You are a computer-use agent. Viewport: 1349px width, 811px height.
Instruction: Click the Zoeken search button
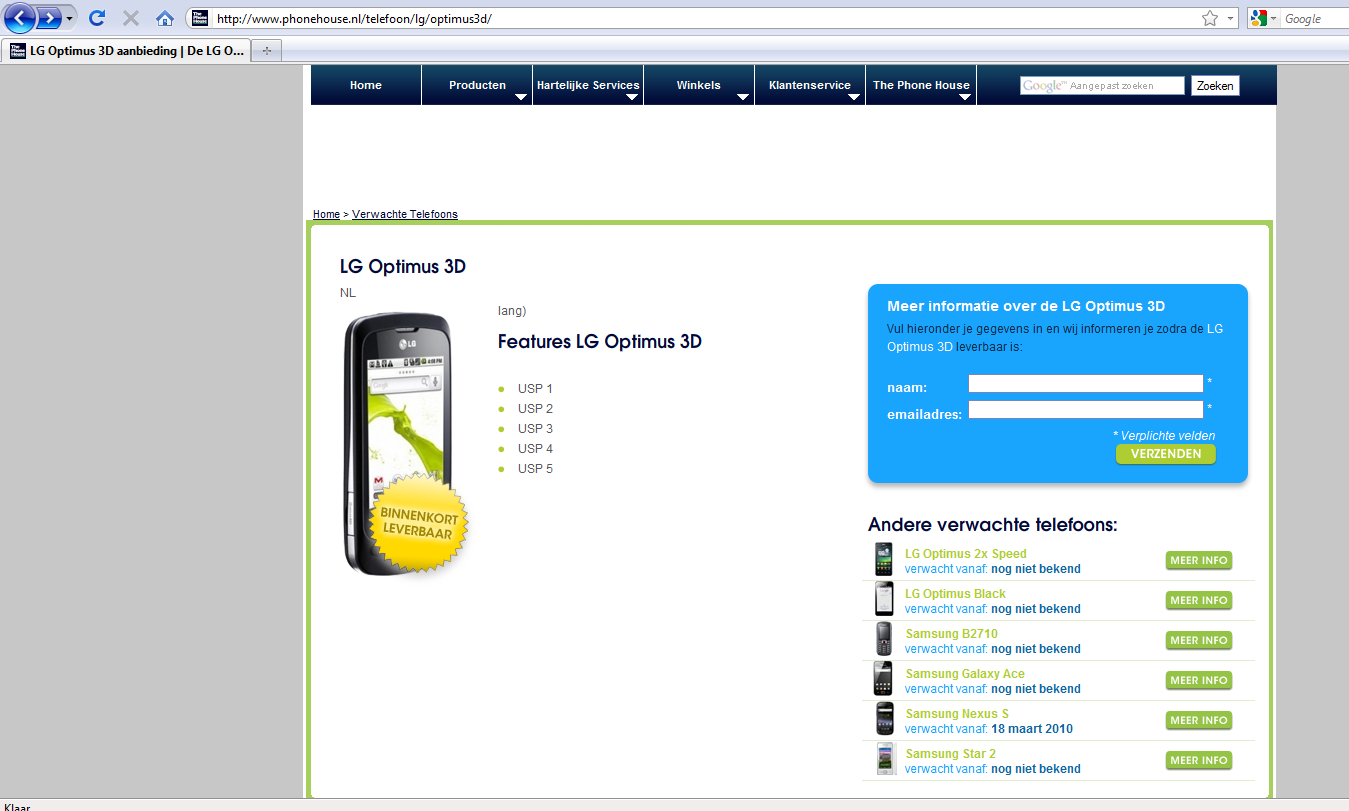[x=1215, y=86]
